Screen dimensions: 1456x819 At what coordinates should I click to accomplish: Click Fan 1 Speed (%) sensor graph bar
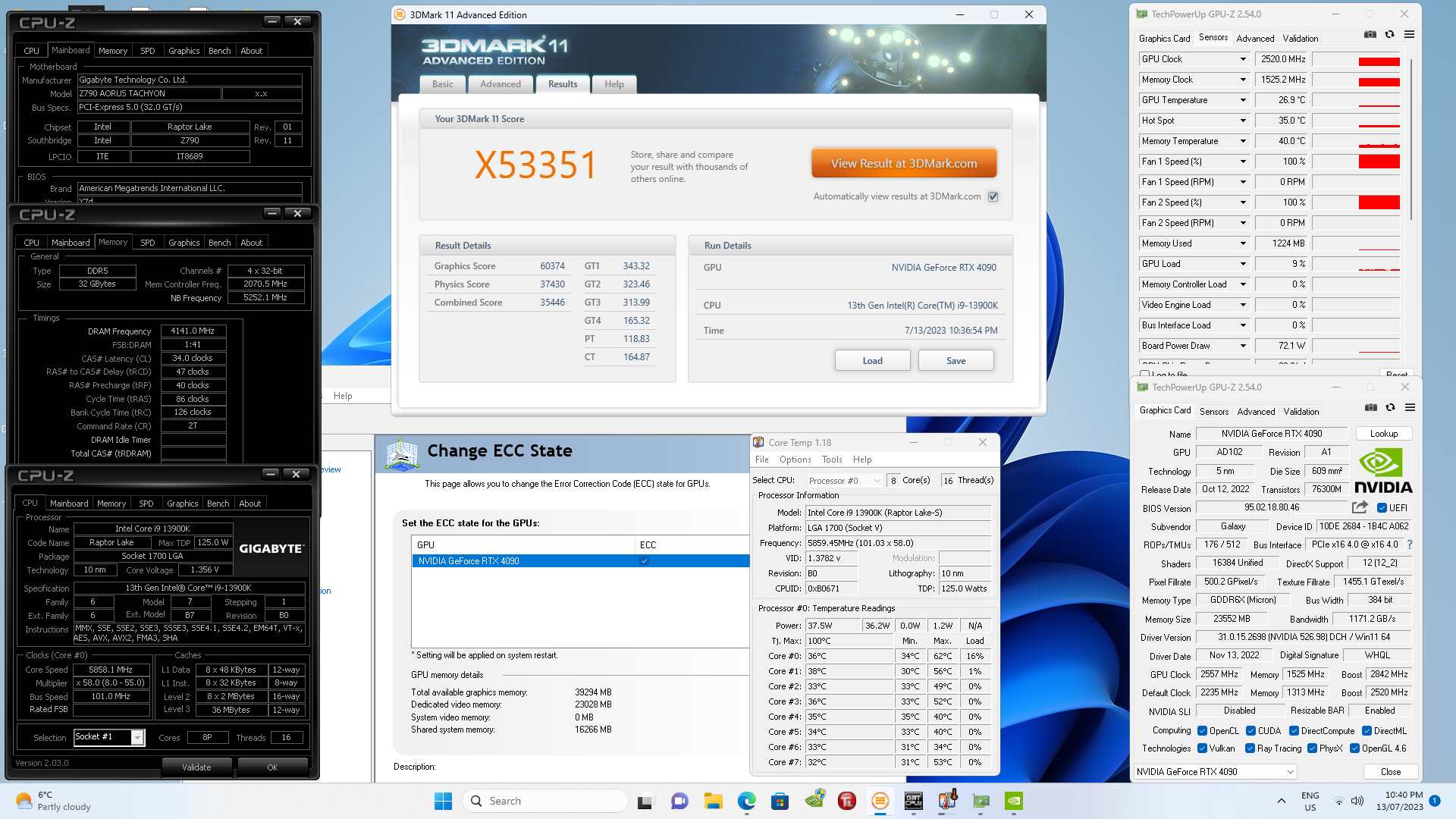click(x=1356, y=162)
